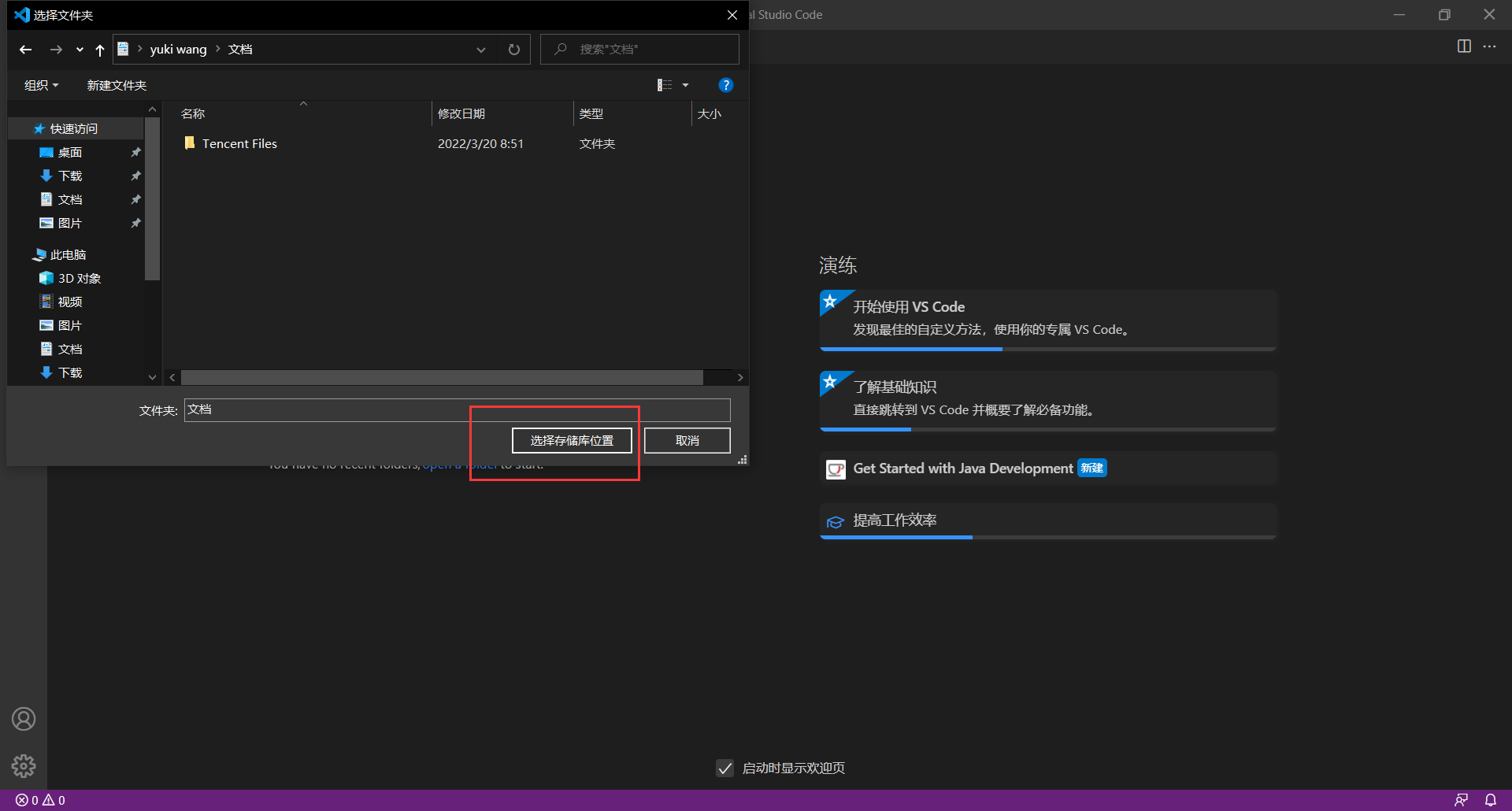Open recent locations dropdown arrow
The width and height of the screenshot is (1512, 811).
80,50
